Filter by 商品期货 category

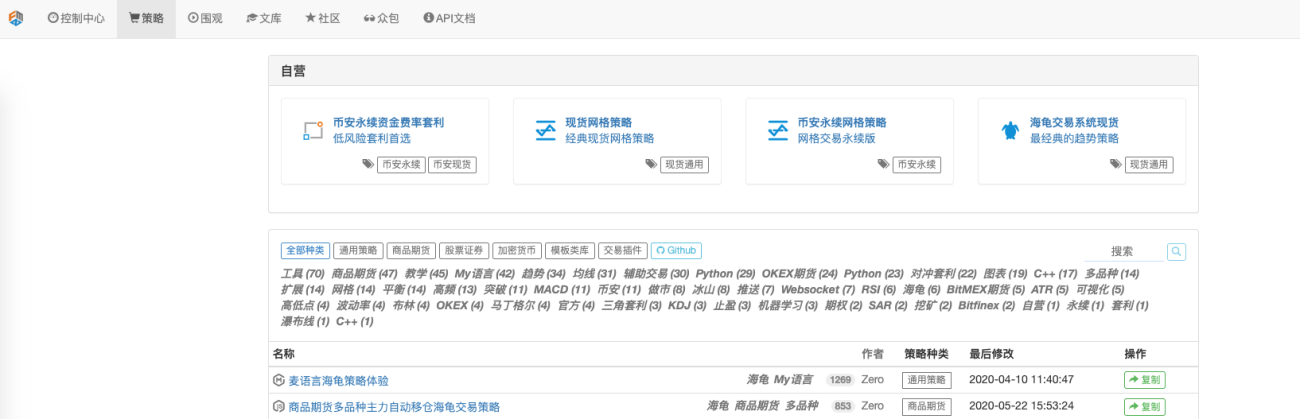pos(411,251)
